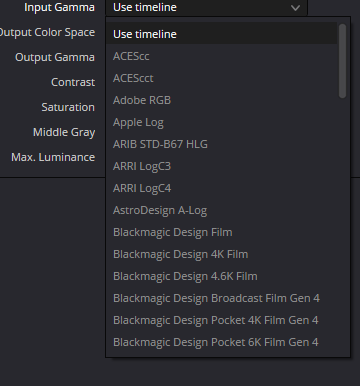Select ARRI LogC4 entry
The height and width of the screenshot is (386, 360).
222,188
